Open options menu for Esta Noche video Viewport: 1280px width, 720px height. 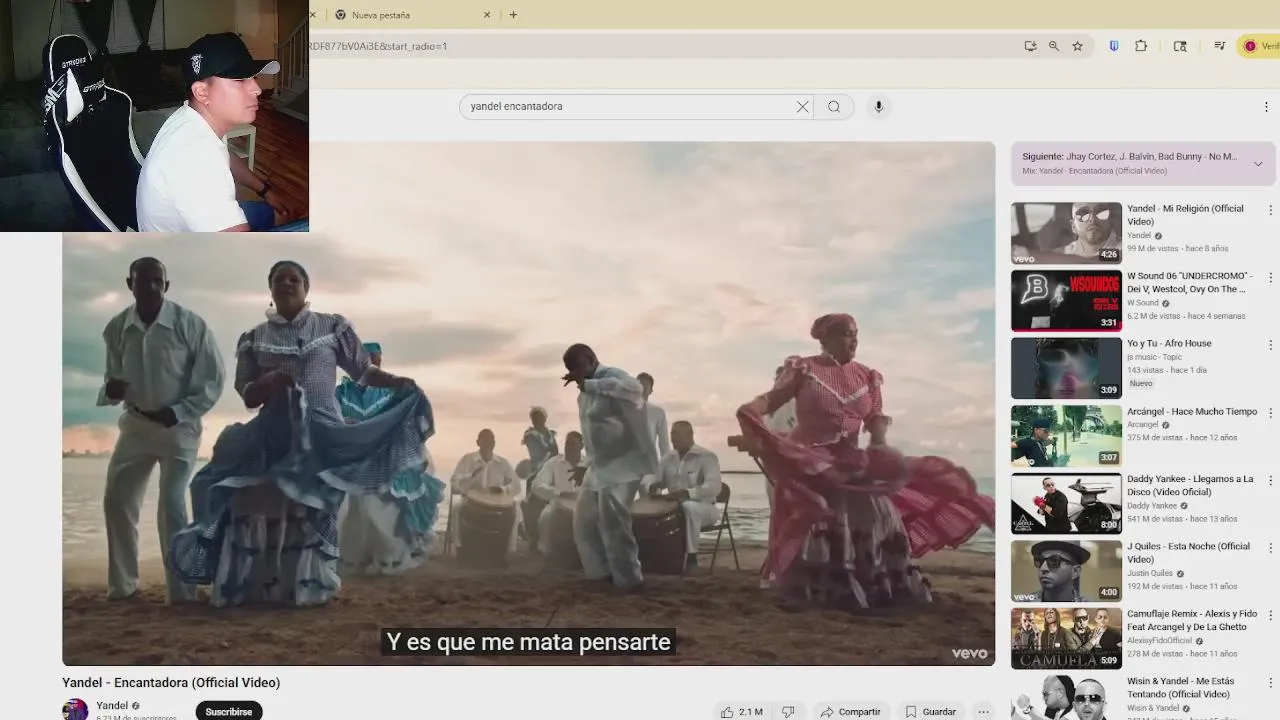(1271, 548)
